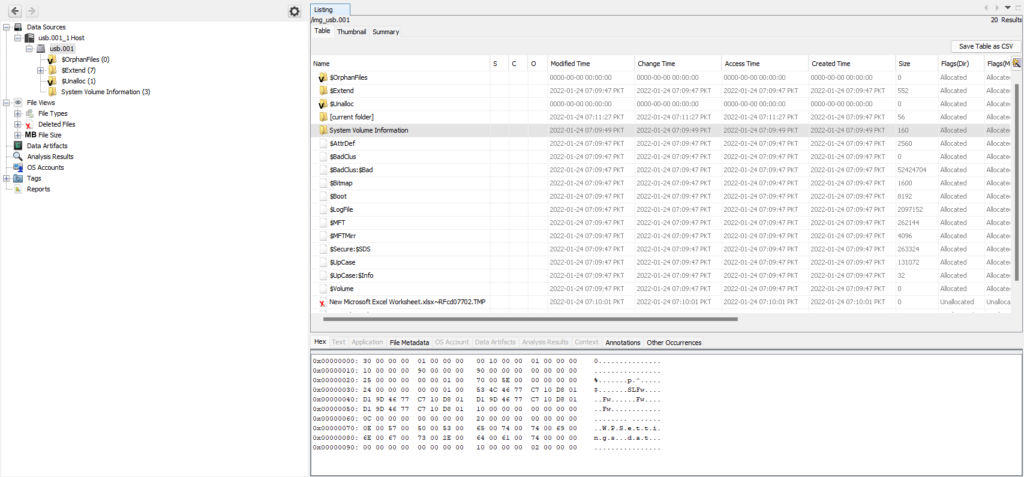Sort by Modified Time column header

coord(591,63)
